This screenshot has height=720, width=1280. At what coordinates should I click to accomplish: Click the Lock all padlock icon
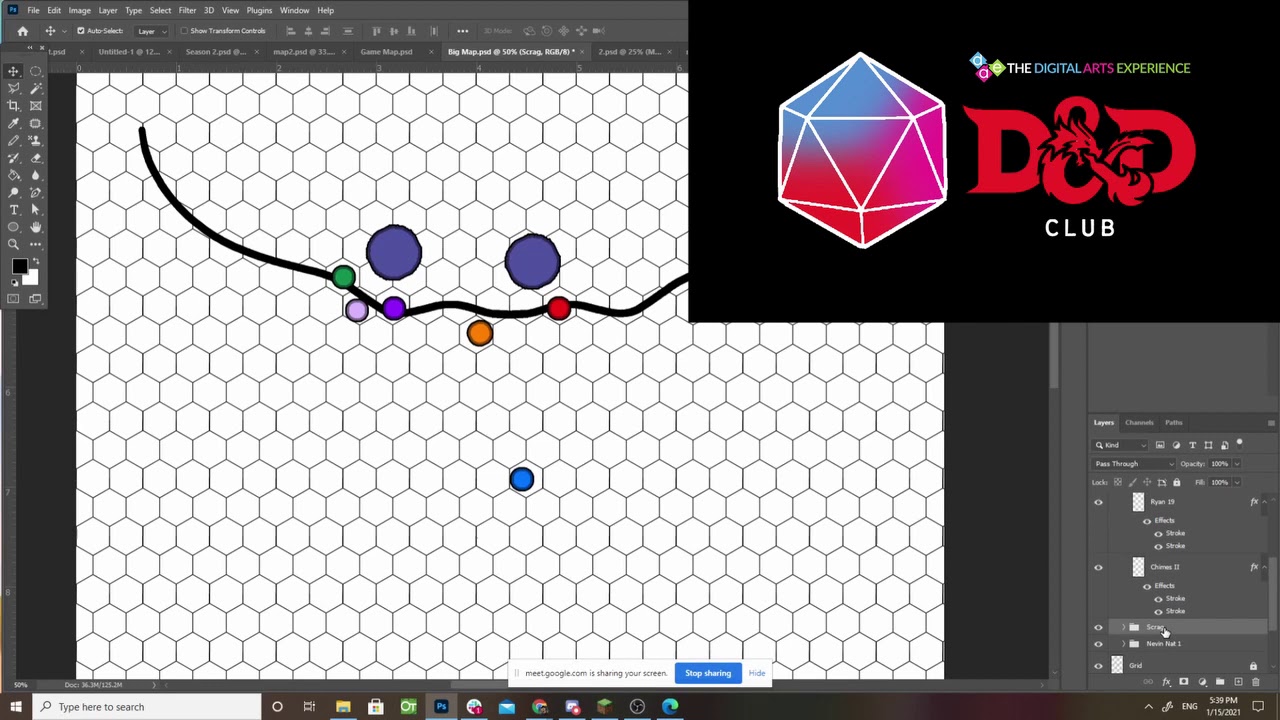click(x=1176, y=482)
